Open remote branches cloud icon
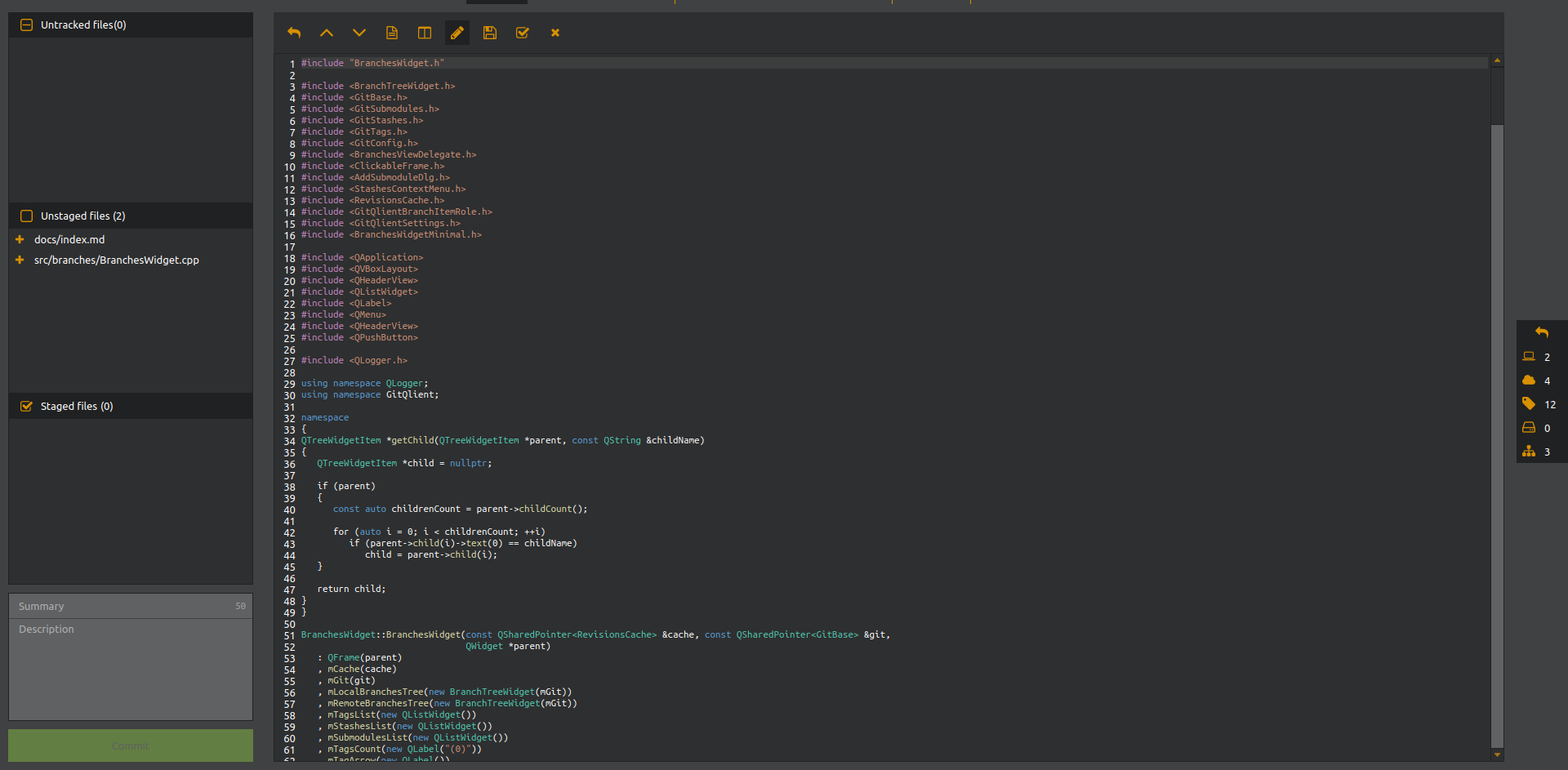Image resolution: width=1568 pixels, height=770 pixels. [1530, 380]
